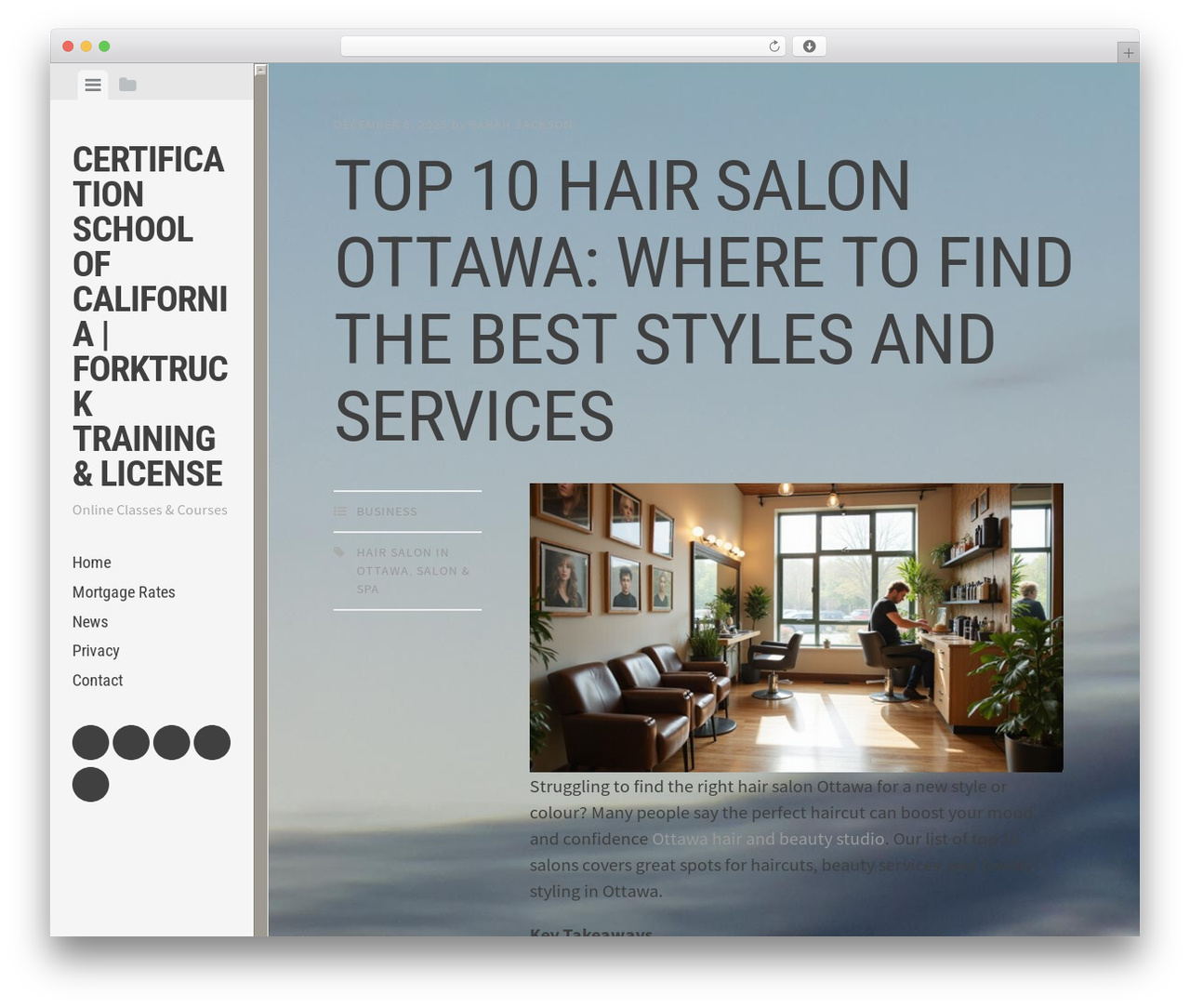Reload the page with the refresh icon
The width and height of the screenshot is (1190, 1008).
[x=773, y=46]
